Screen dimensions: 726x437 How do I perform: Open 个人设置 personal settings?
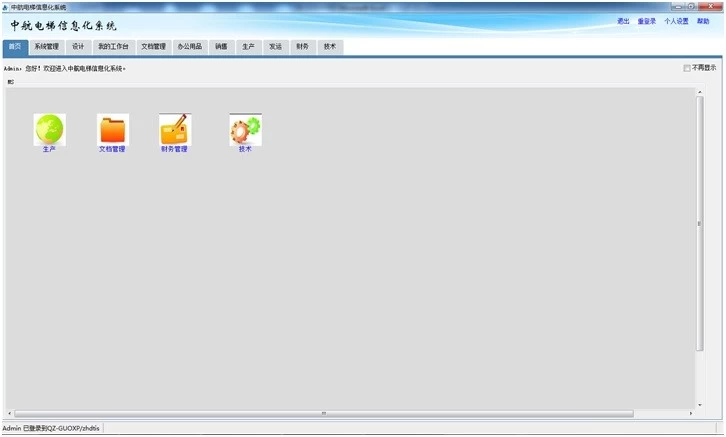(677, 21)
